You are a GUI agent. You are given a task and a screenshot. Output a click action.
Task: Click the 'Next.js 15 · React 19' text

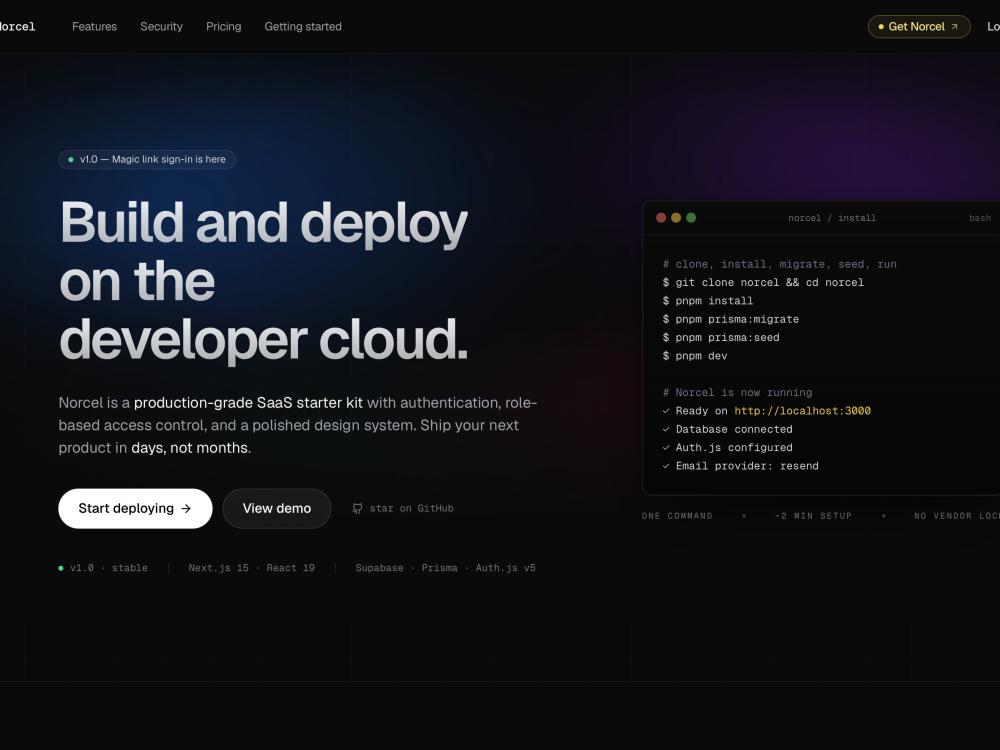252,568
